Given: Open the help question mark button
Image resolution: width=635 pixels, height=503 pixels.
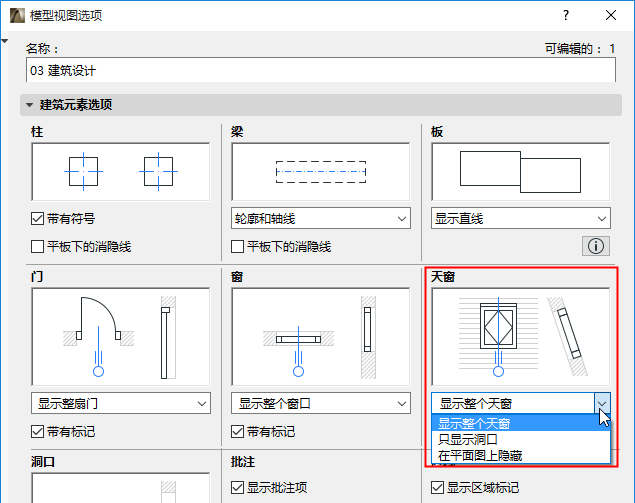Looking at the screenshot, I should (x=566, y=15).
